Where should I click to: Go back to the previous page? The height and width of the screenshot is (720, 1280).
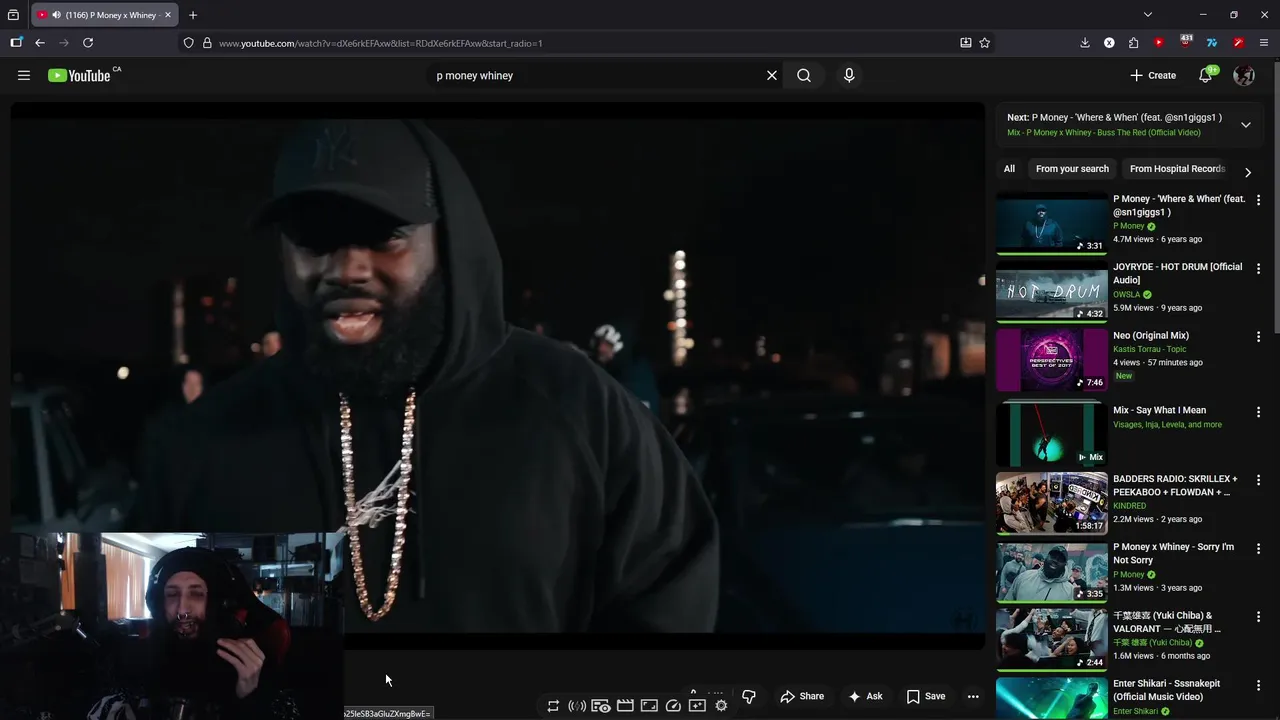pos(40,43)
